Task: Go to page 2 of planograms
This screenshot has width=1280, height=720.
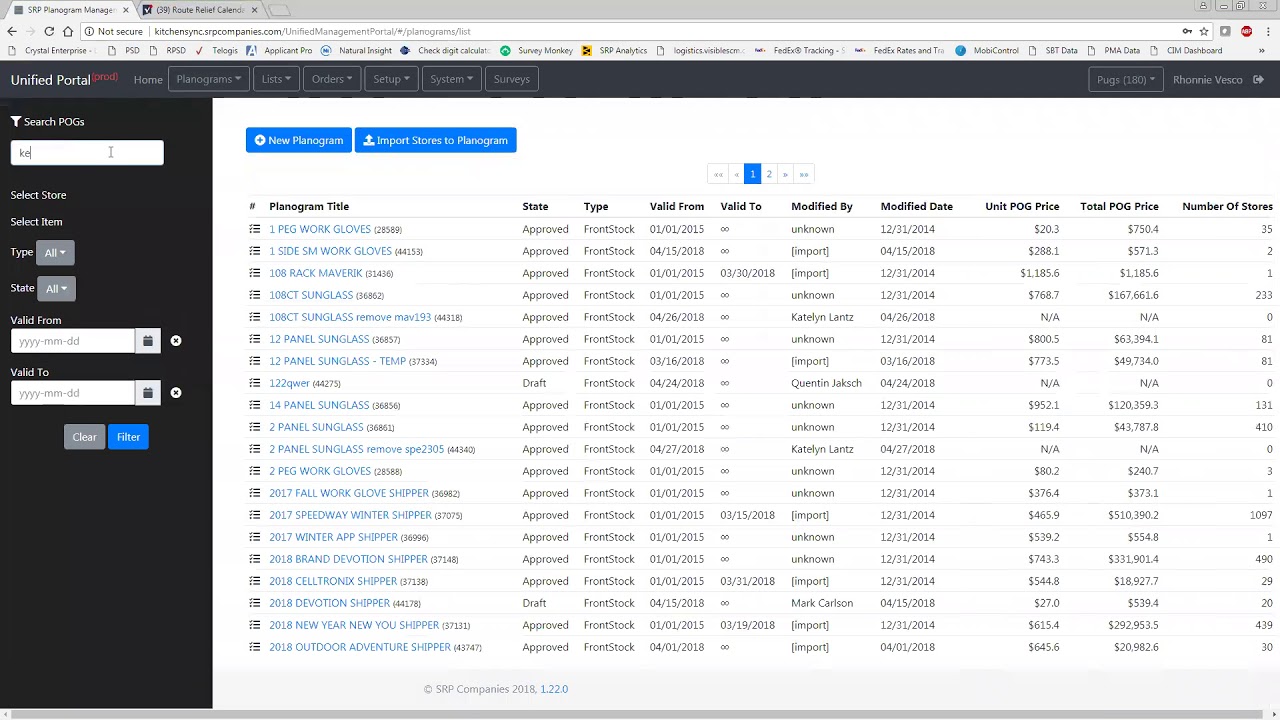Action: pyautogui.click(x=769, y=174)
